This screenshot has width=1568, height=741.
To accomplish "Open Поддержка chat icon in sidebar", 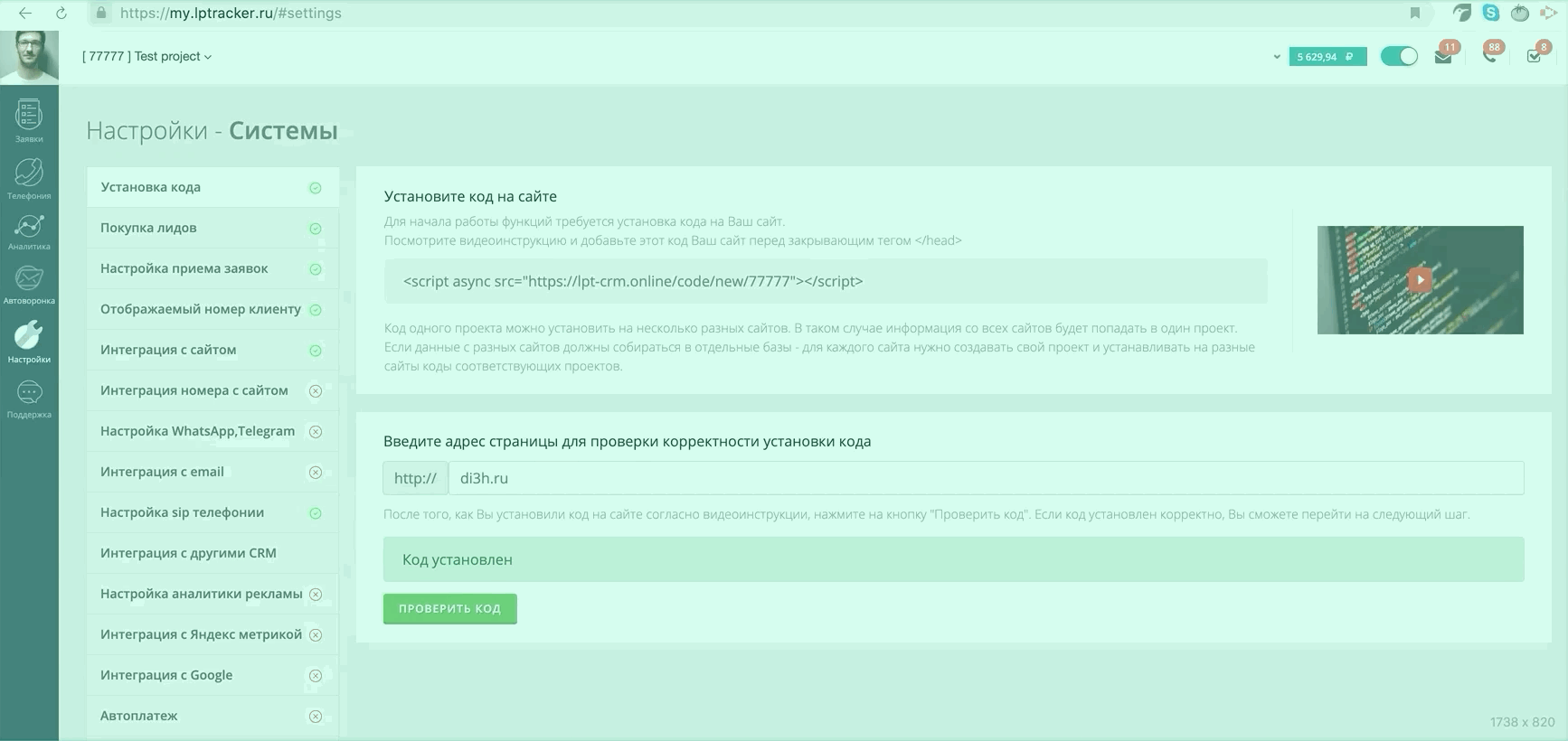I will coord(29,399).
